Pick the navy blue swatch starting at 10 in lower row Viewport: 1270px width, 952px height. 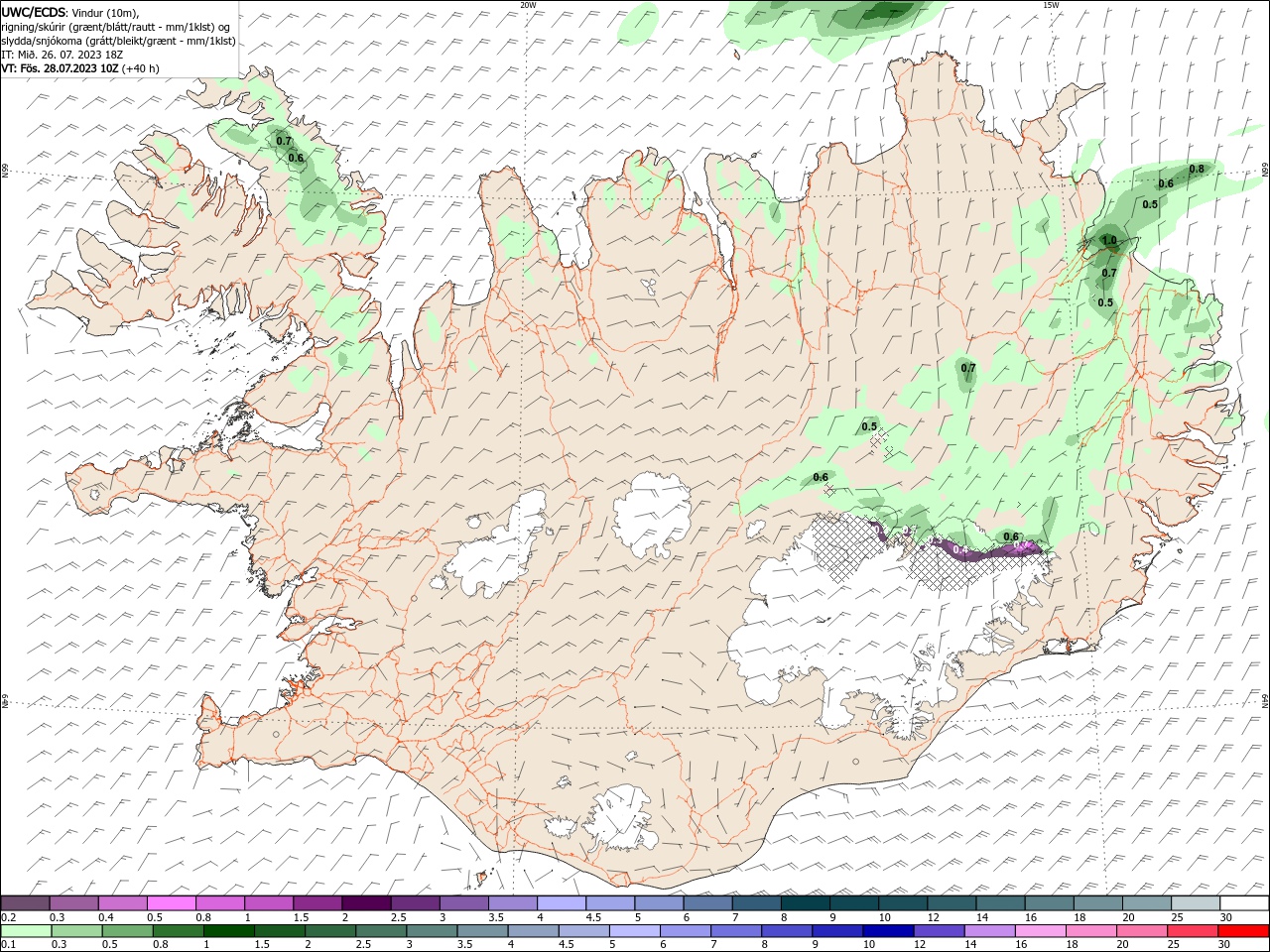888,931
